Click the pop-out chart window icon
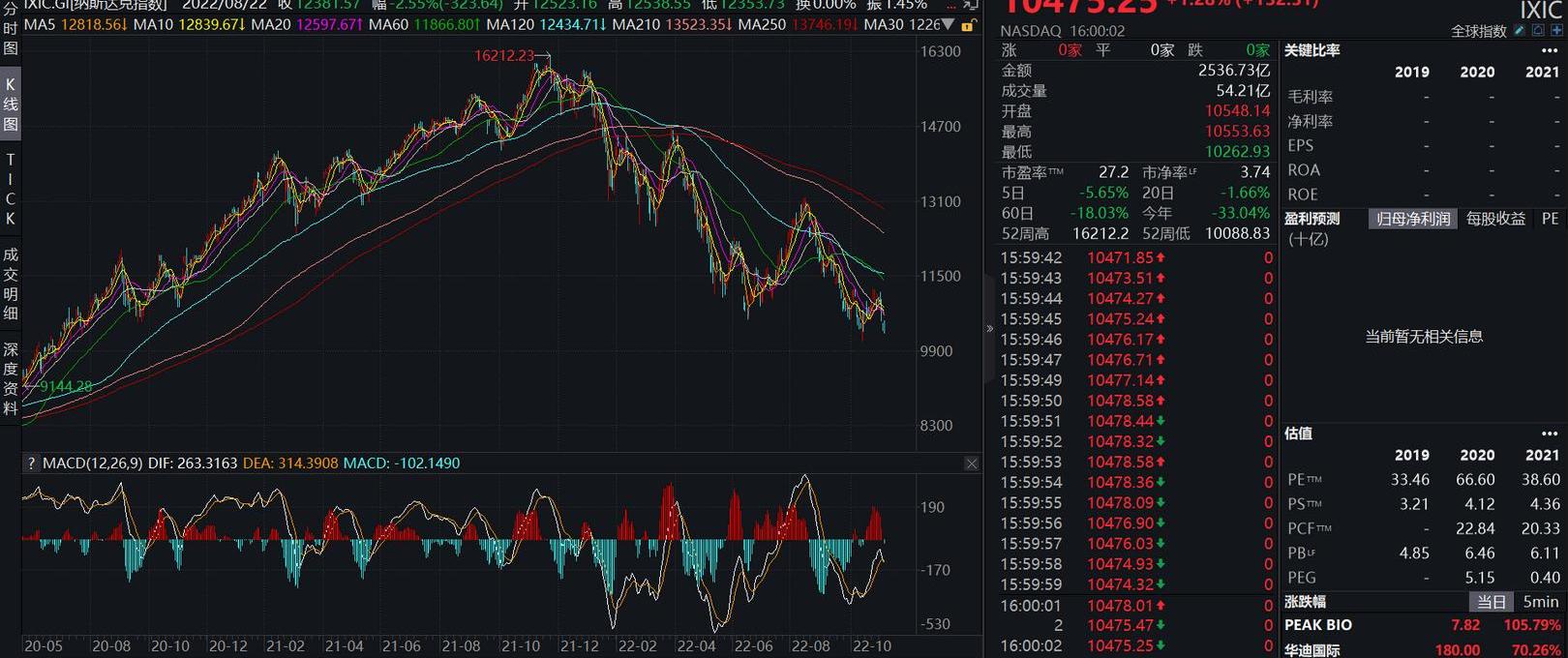The width and height of the screenshot is (1568, 658). pos(970,5)
